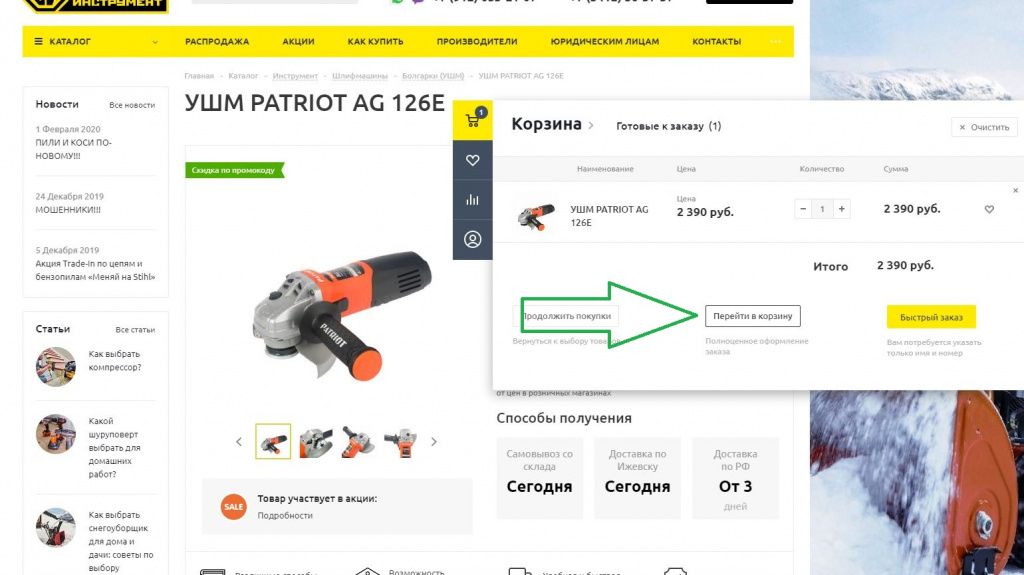Show previous product thumbnail with left arrow

pyautogui.click(x=239, y=442)
